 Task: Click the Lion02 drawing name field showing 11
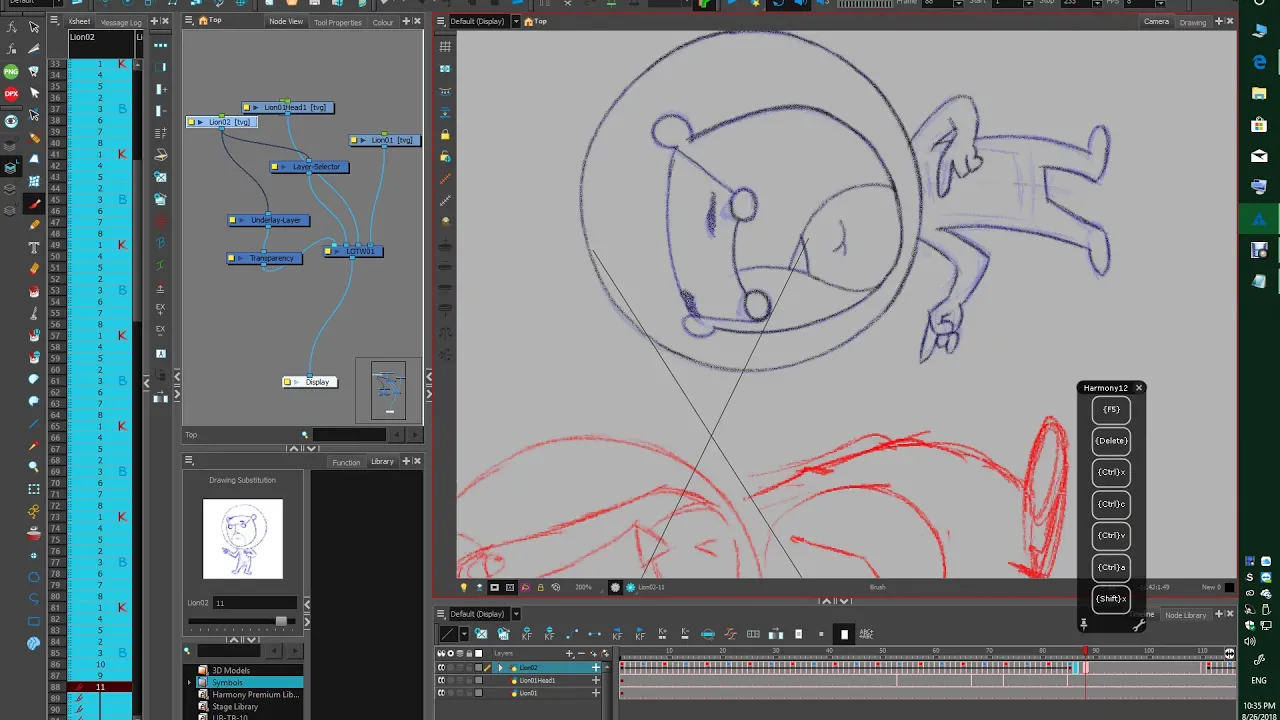click(x=255, y=603)
